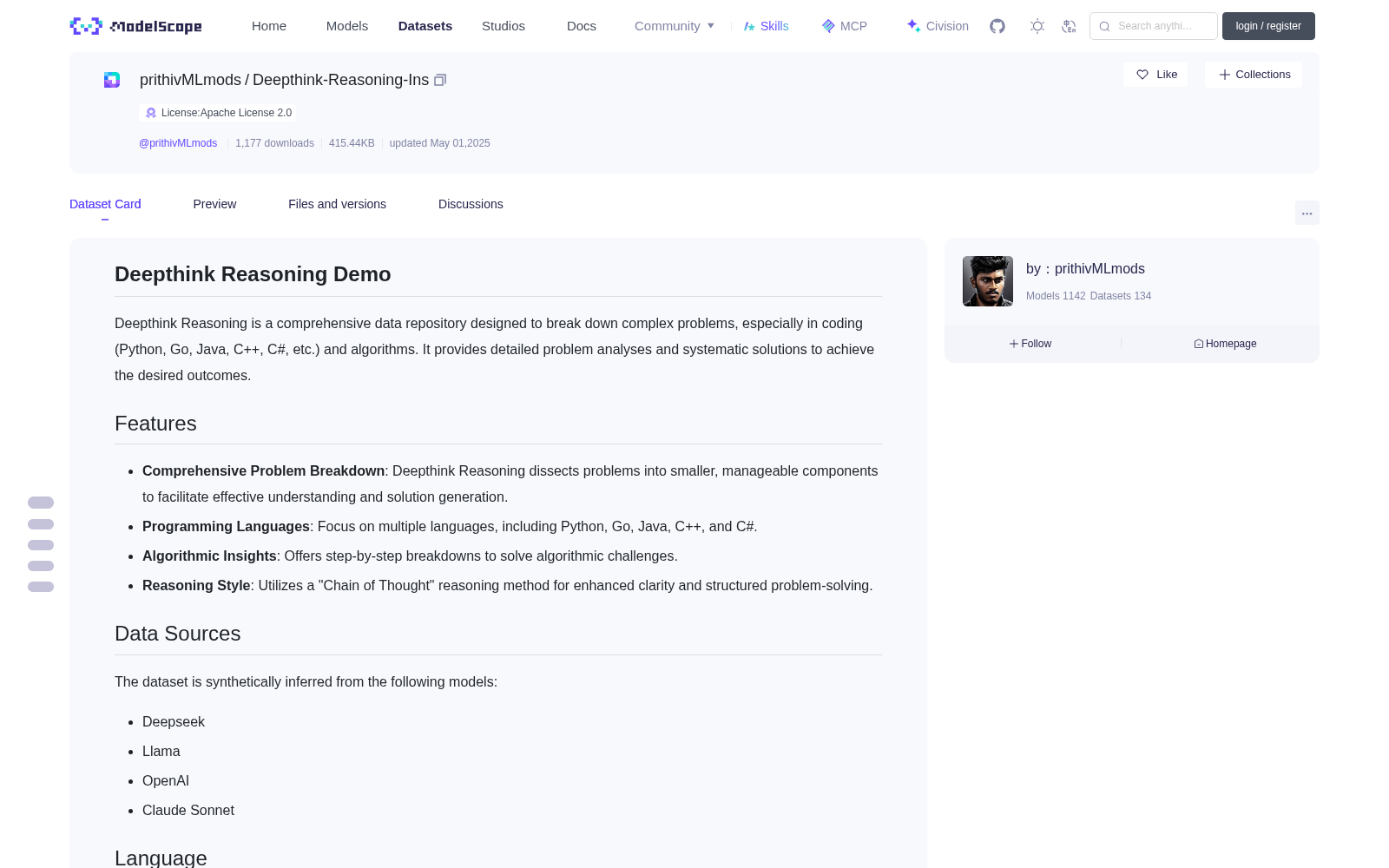Click the Deepseek list item

pyautogui.click(x=174, y=721)
